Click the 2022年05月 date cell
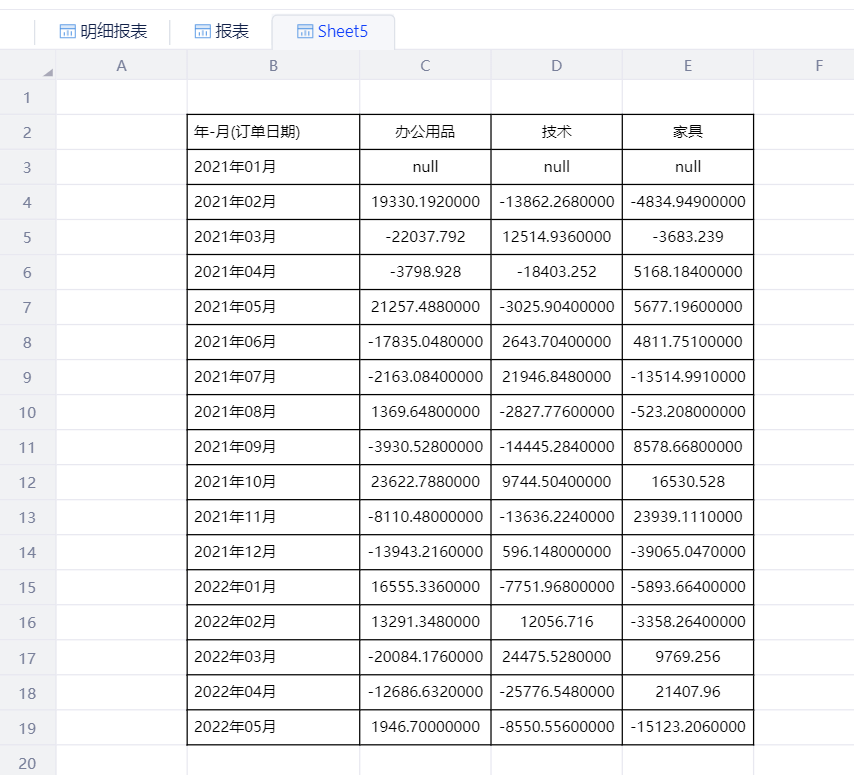The image size is (854, 775). click(x=273, y=727)
